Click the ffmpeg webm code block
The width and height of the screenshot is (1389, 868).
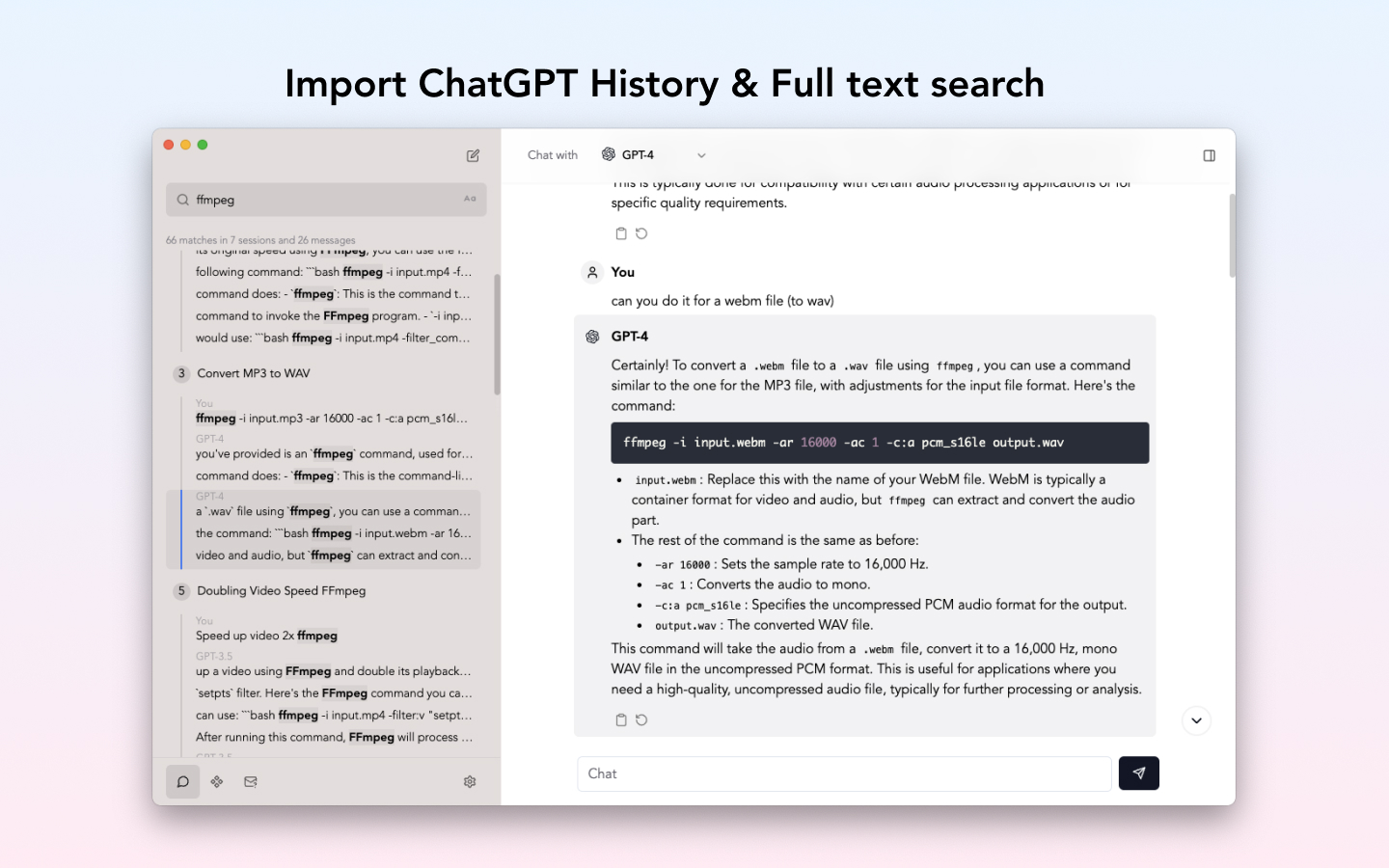tap(880, 443)
